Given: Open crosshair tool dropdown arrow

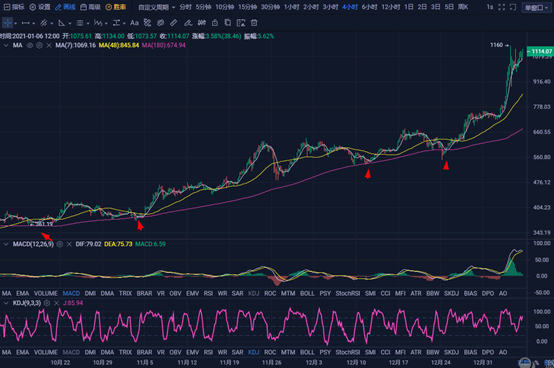Looking at the screenshot, I should point(16,24).
